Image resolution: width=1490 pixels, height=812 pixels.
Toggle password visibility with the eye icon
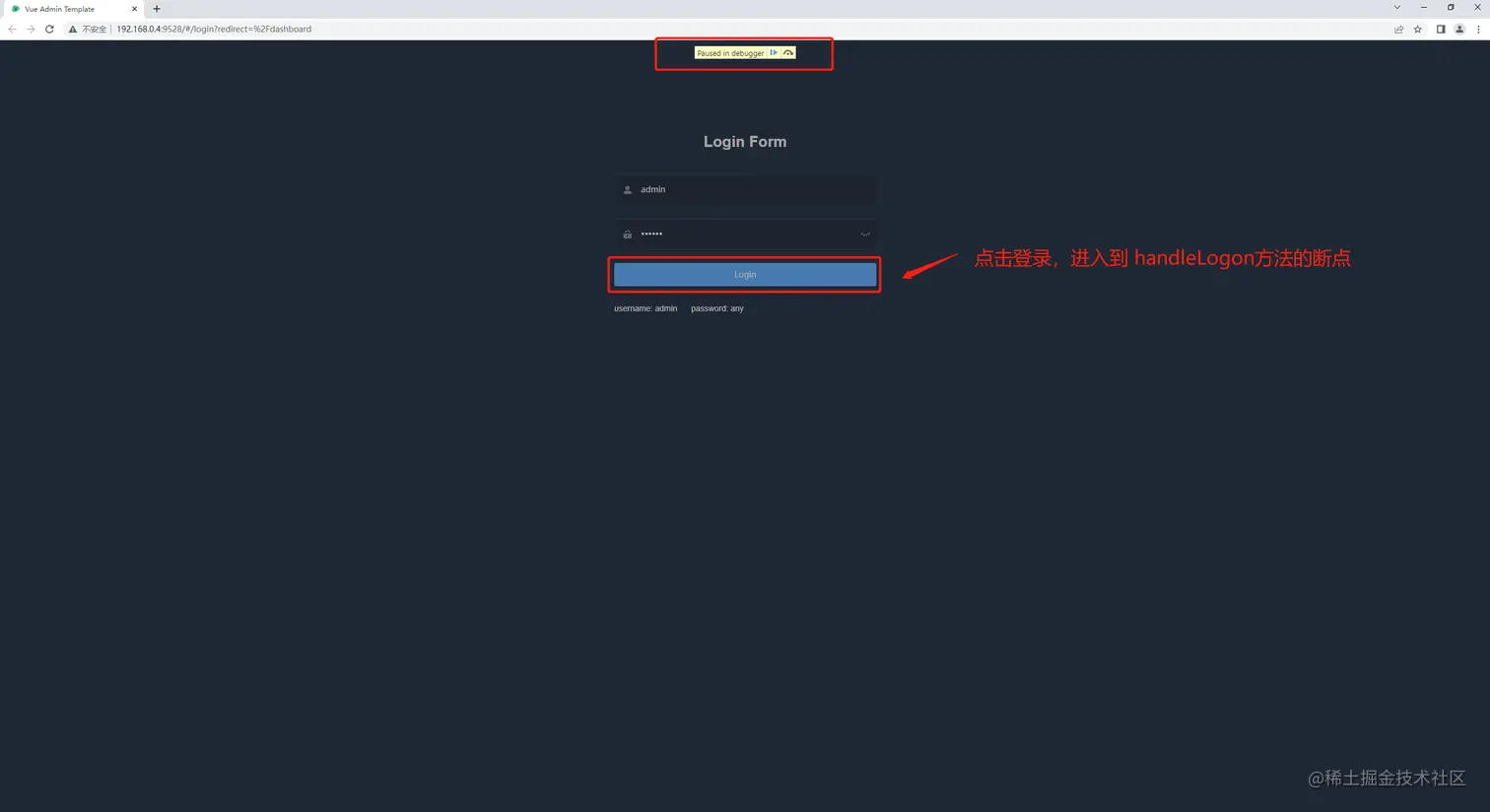(x=864, y=235)
